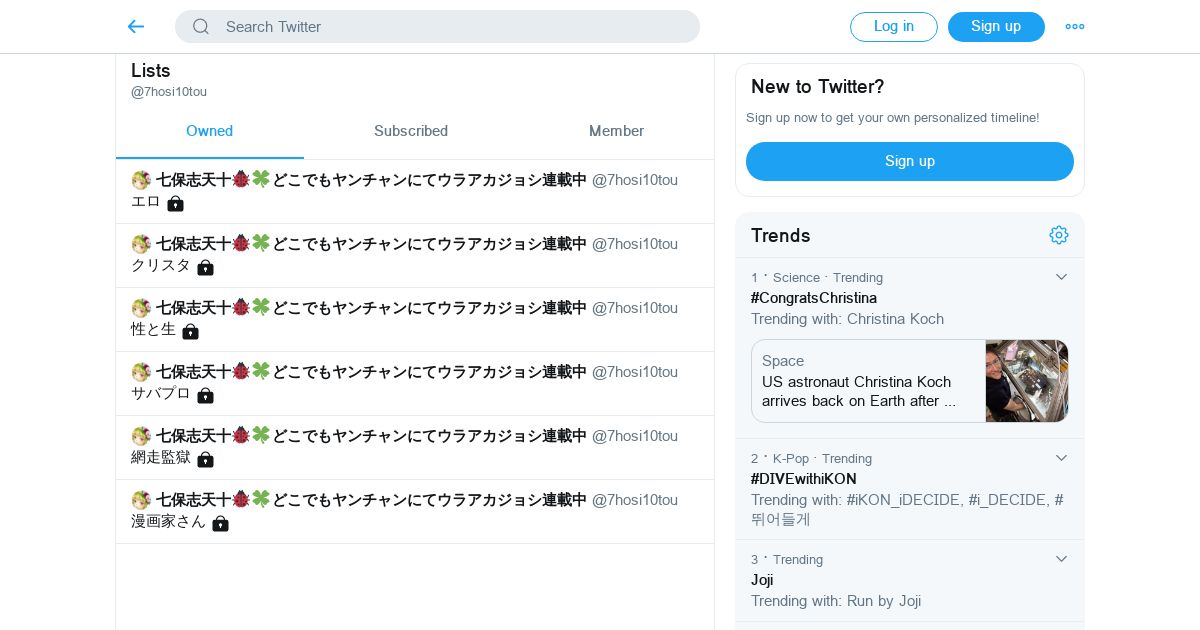Image resolution: width=1200 pixels, height=630 pixels.
Task: Click the lock icon beside 網走監獄 list
Action: click(x=205, y=460)
